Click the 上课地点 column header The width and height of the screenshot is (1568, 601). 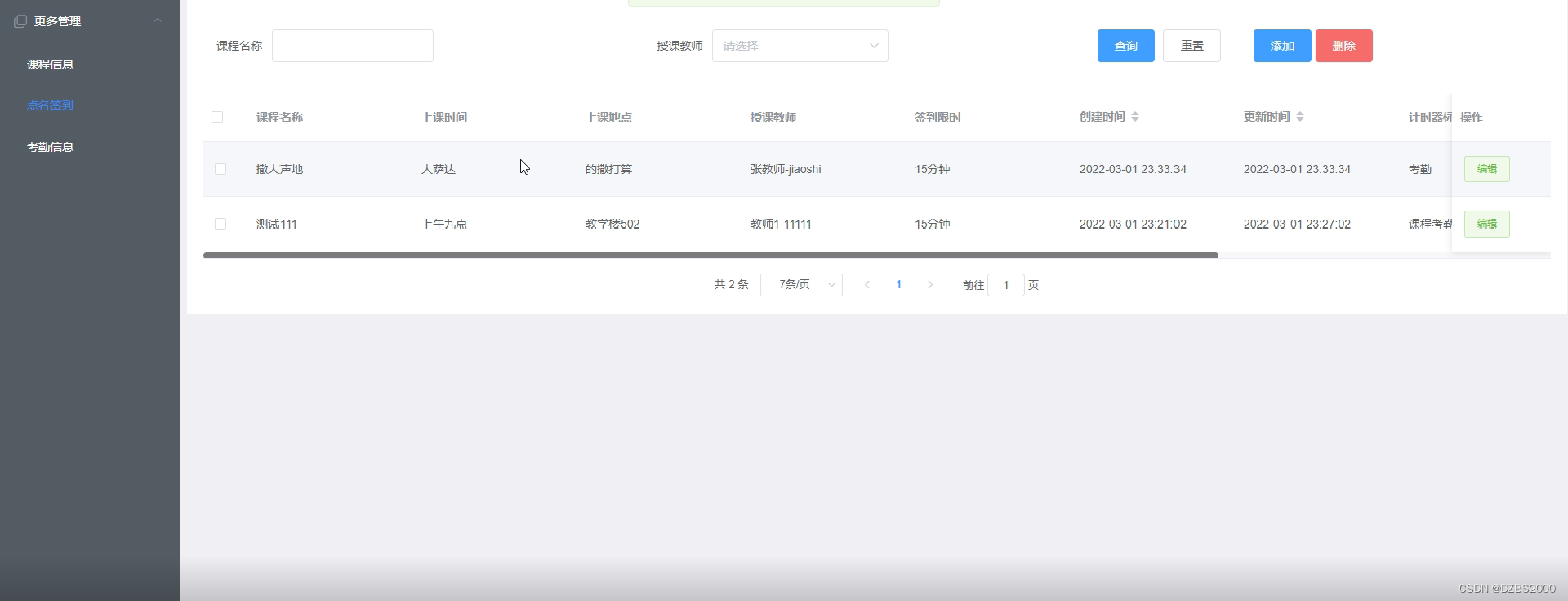(x=608, y=117)
